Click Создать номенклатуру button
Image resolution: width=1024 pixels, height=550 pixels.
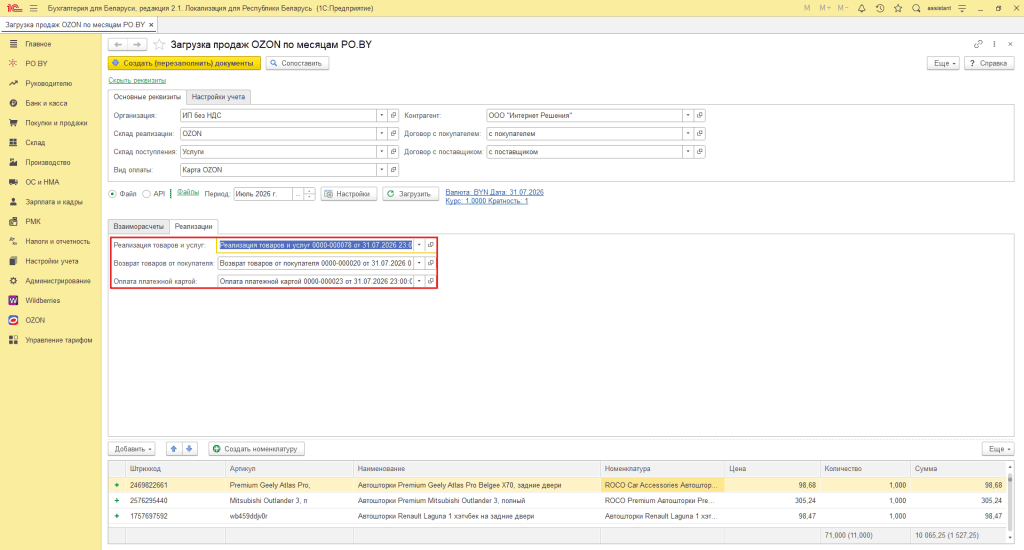coord(257,449)
